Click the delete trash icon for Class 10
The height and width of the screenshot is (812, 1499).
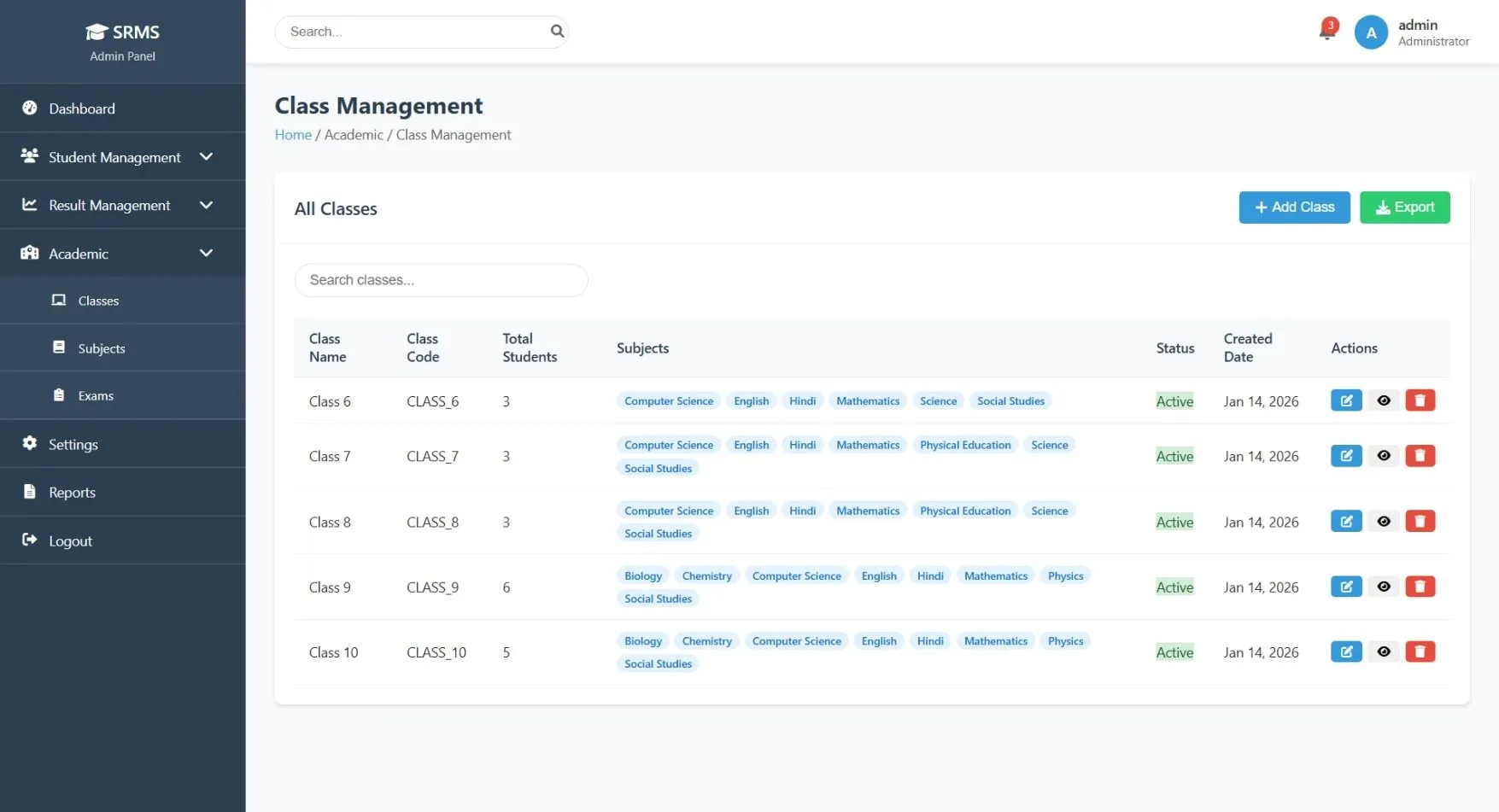[1420, 651]
